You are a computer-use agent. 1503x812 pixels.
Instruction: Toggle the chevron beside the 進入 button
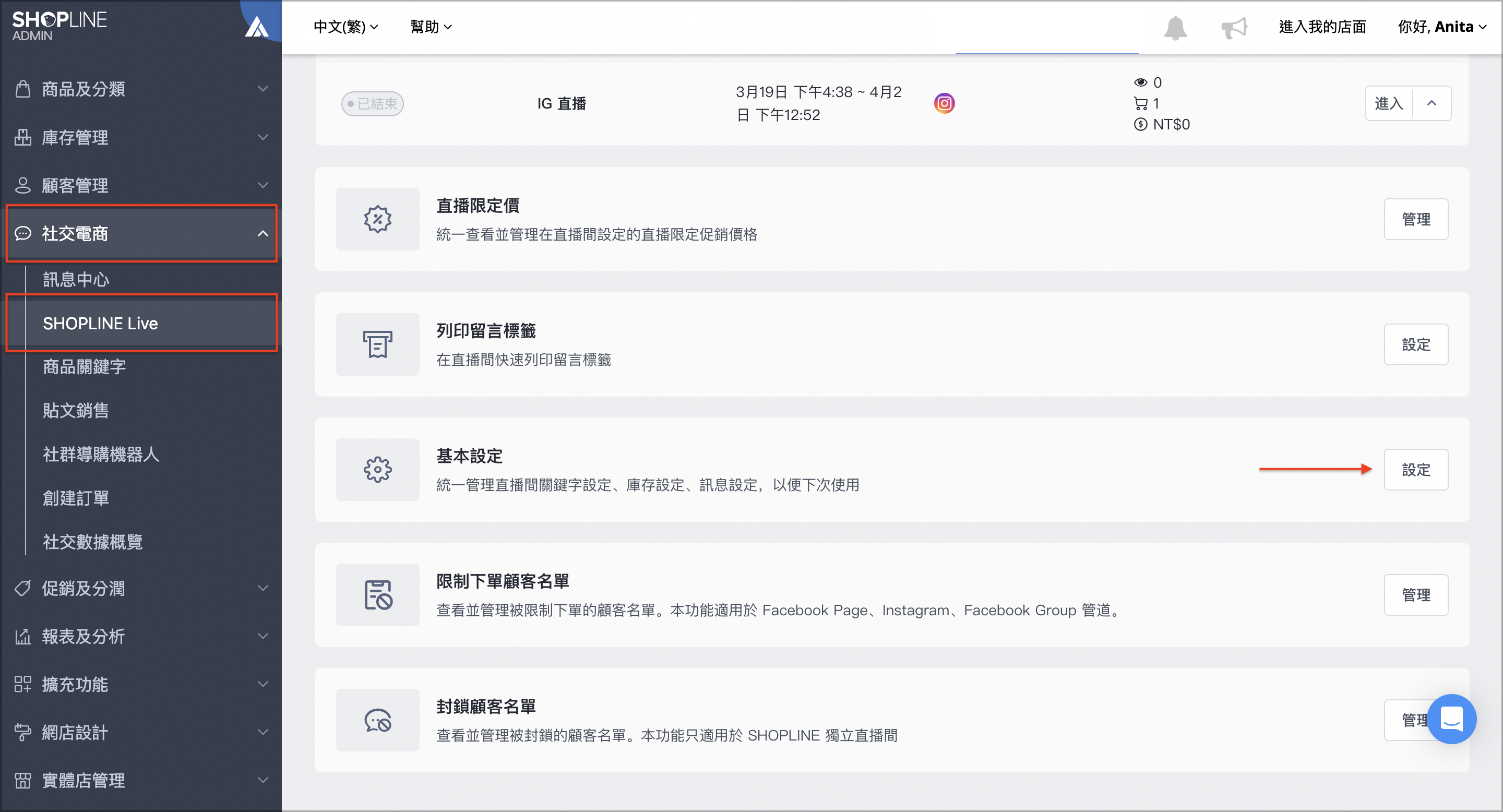coord(1432,103)
